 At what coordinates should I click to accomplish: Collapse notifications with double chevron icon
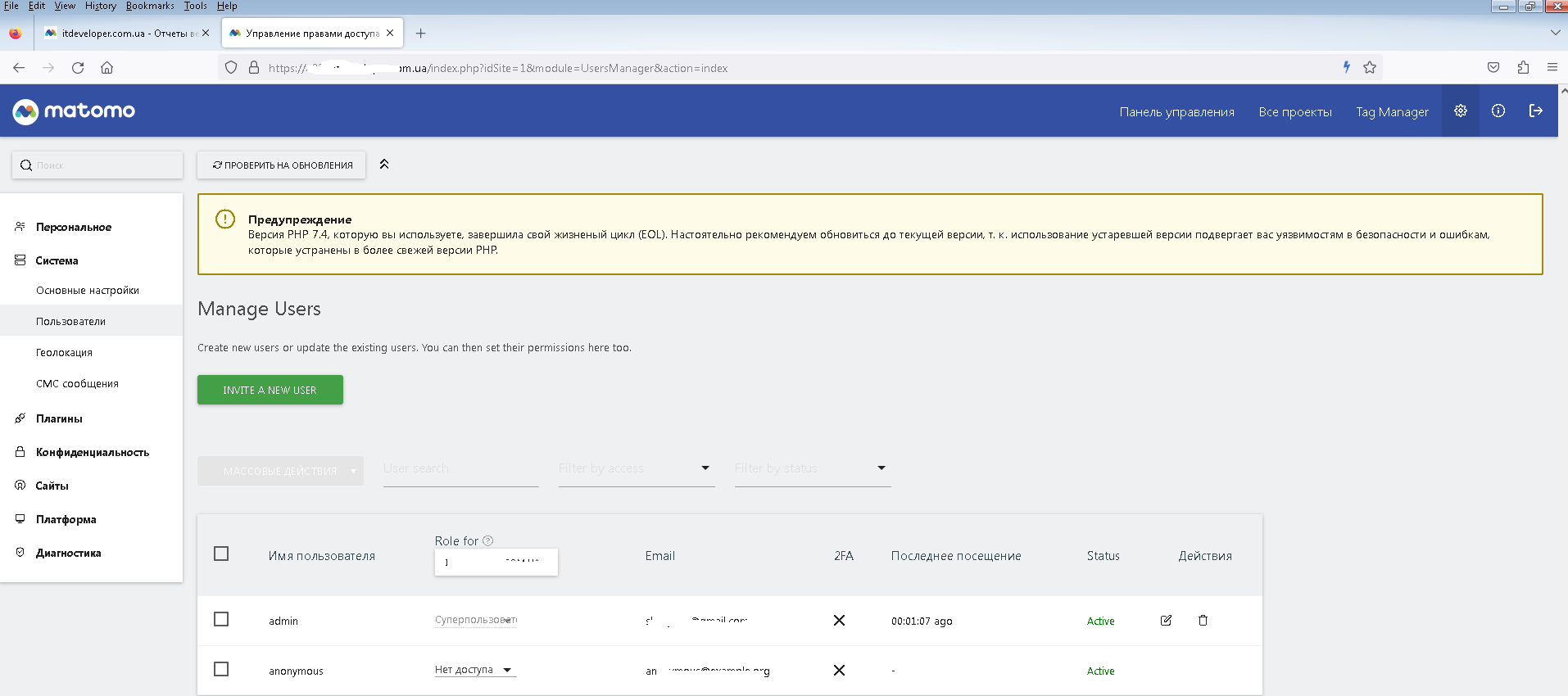tap(384, 165)
